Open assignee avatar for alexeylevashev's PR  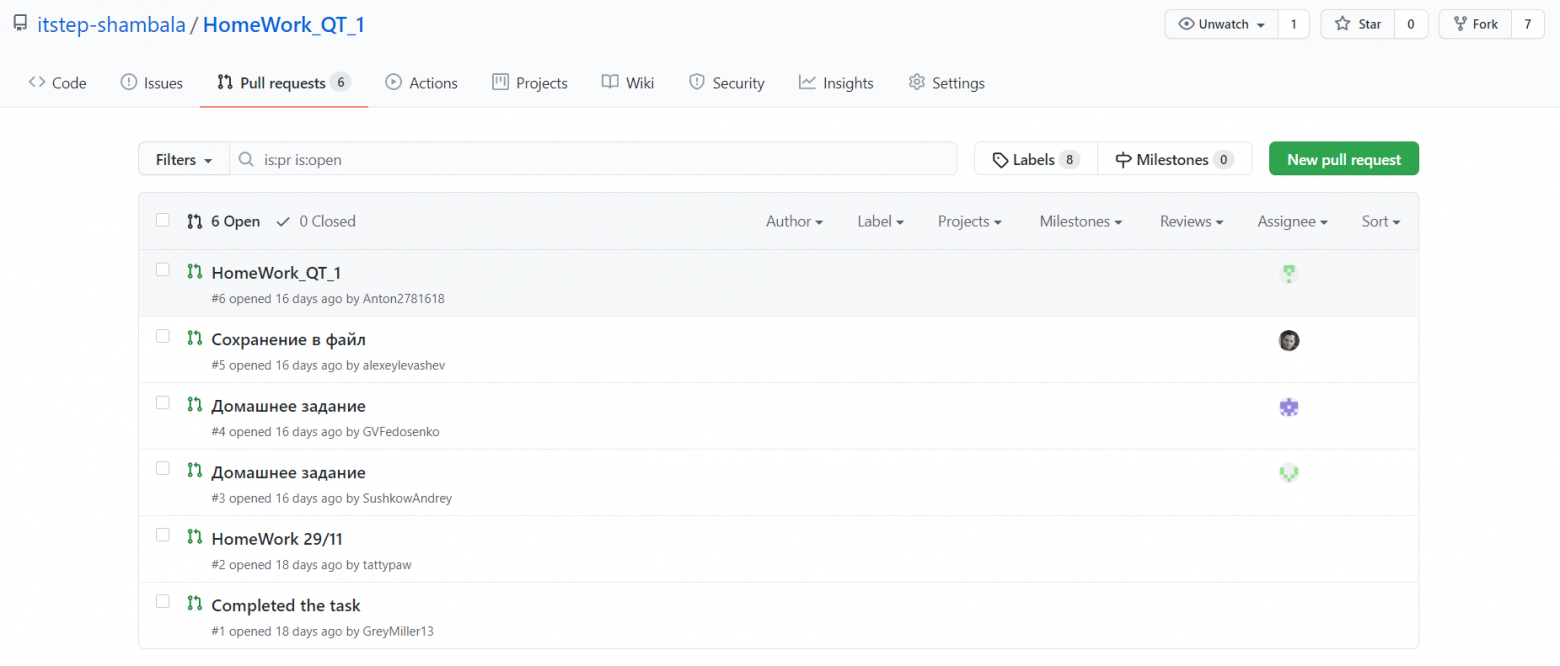pos(1289,341)
